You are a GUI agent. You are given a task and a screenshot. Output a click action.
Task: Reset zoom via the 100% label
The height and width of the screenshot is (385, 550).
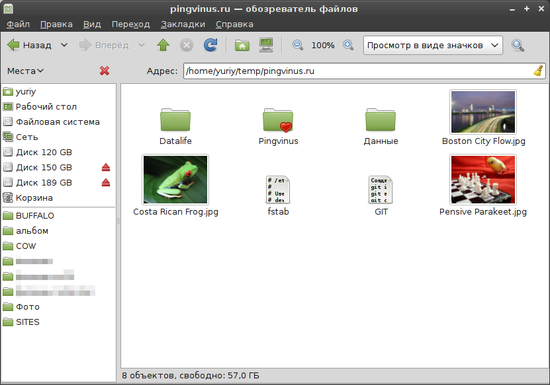click(x=323, y=45)
